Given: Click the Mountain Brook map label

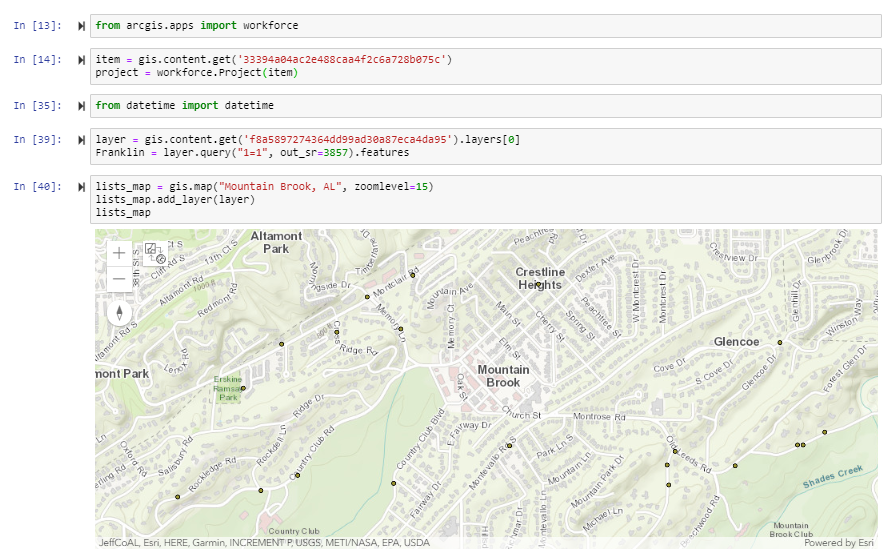Looking at the screenshot, I should pos(503,376).
